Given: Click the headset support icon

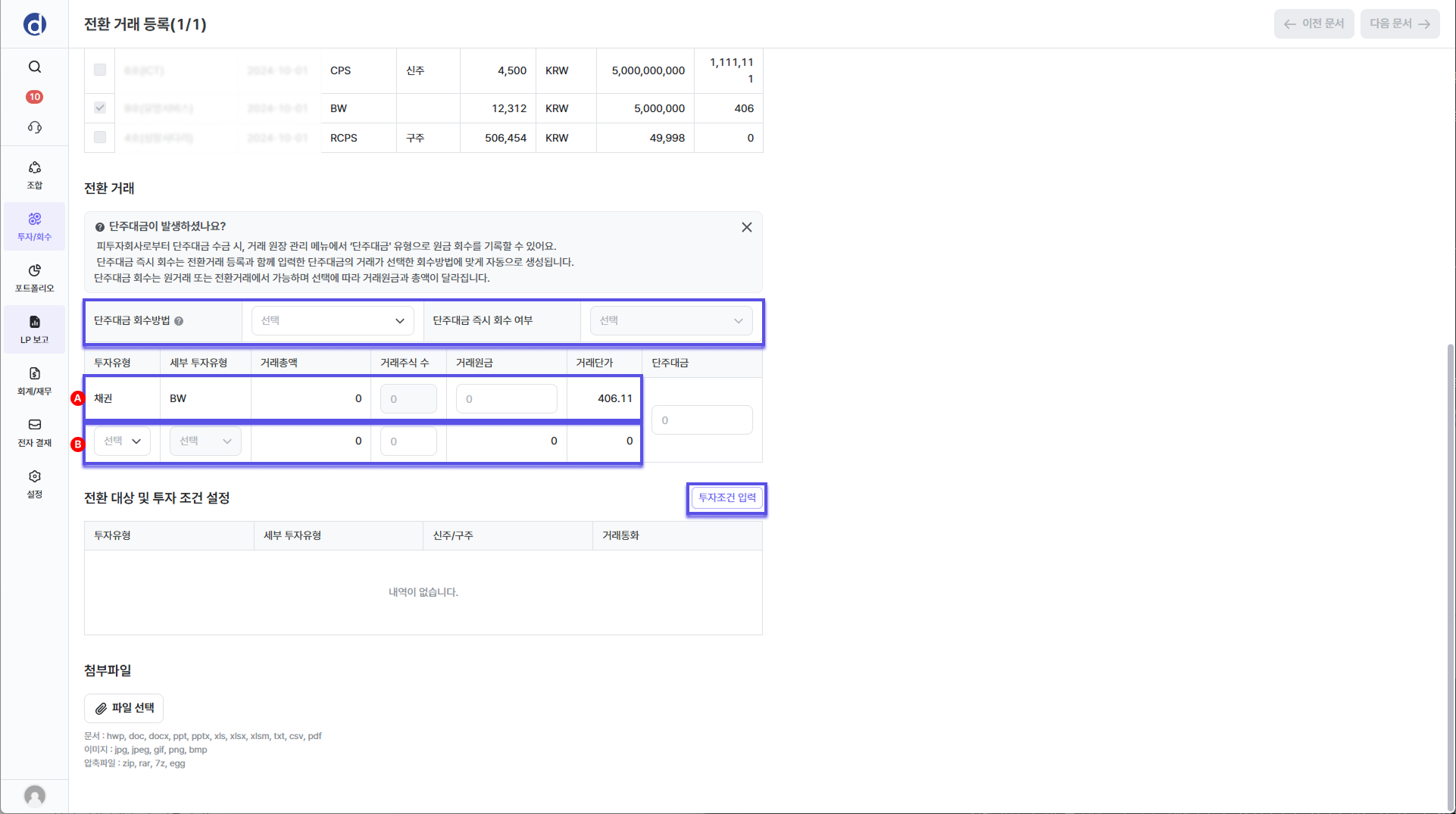Looking at the screenshot, I should point(35,127).
